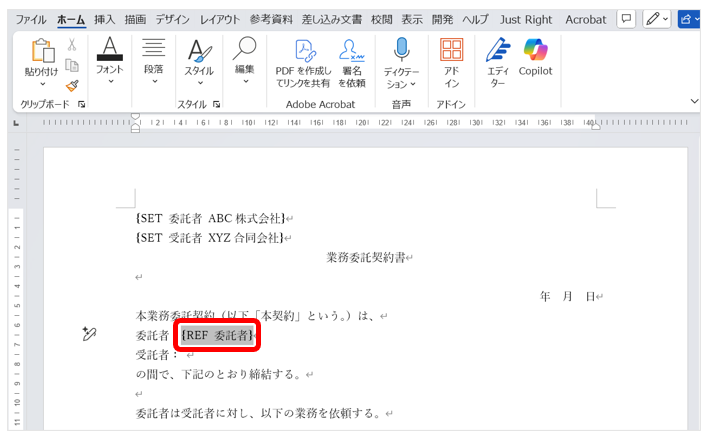Click the Copilot pencil icon in document margin
The image size is (710, 443).
click(x=89, y=334)
